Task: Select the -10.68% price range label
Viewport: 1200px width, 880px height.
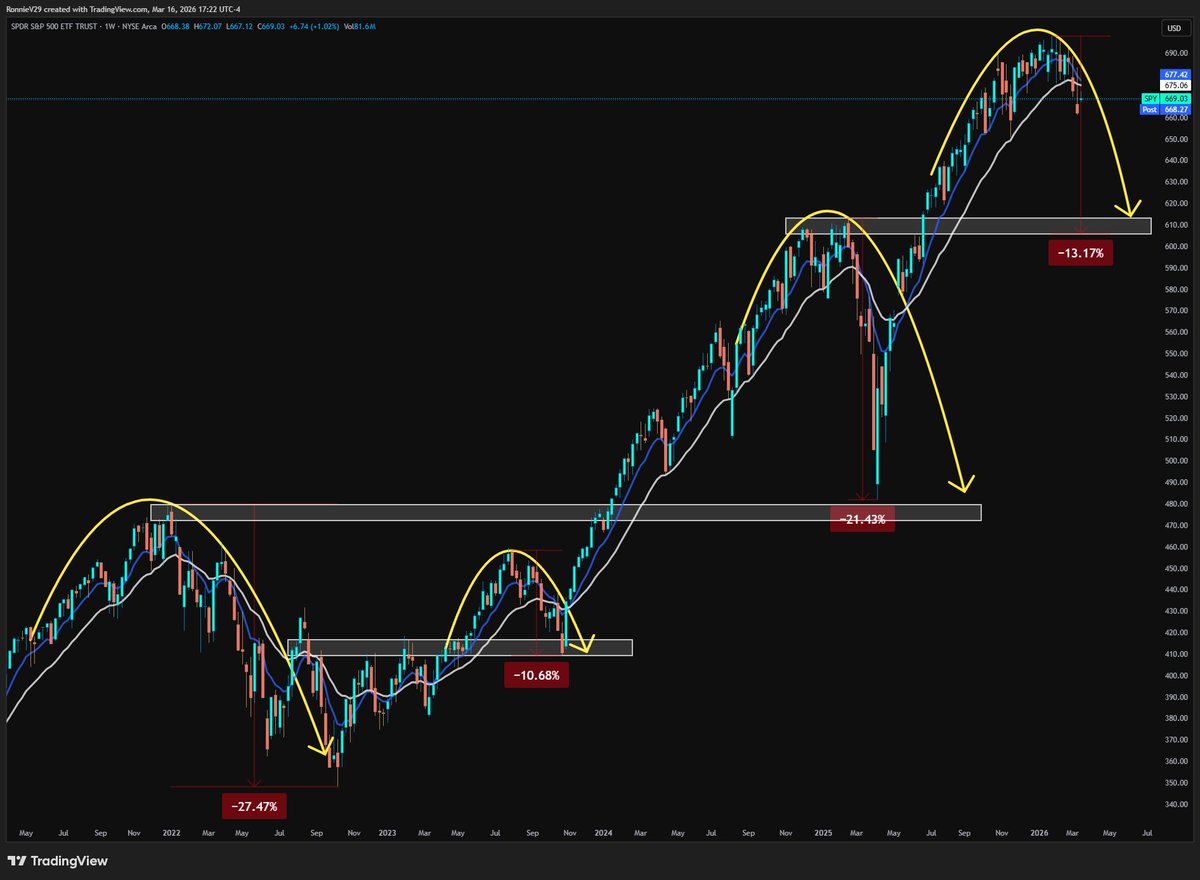Action: click(x=536, y=676)
